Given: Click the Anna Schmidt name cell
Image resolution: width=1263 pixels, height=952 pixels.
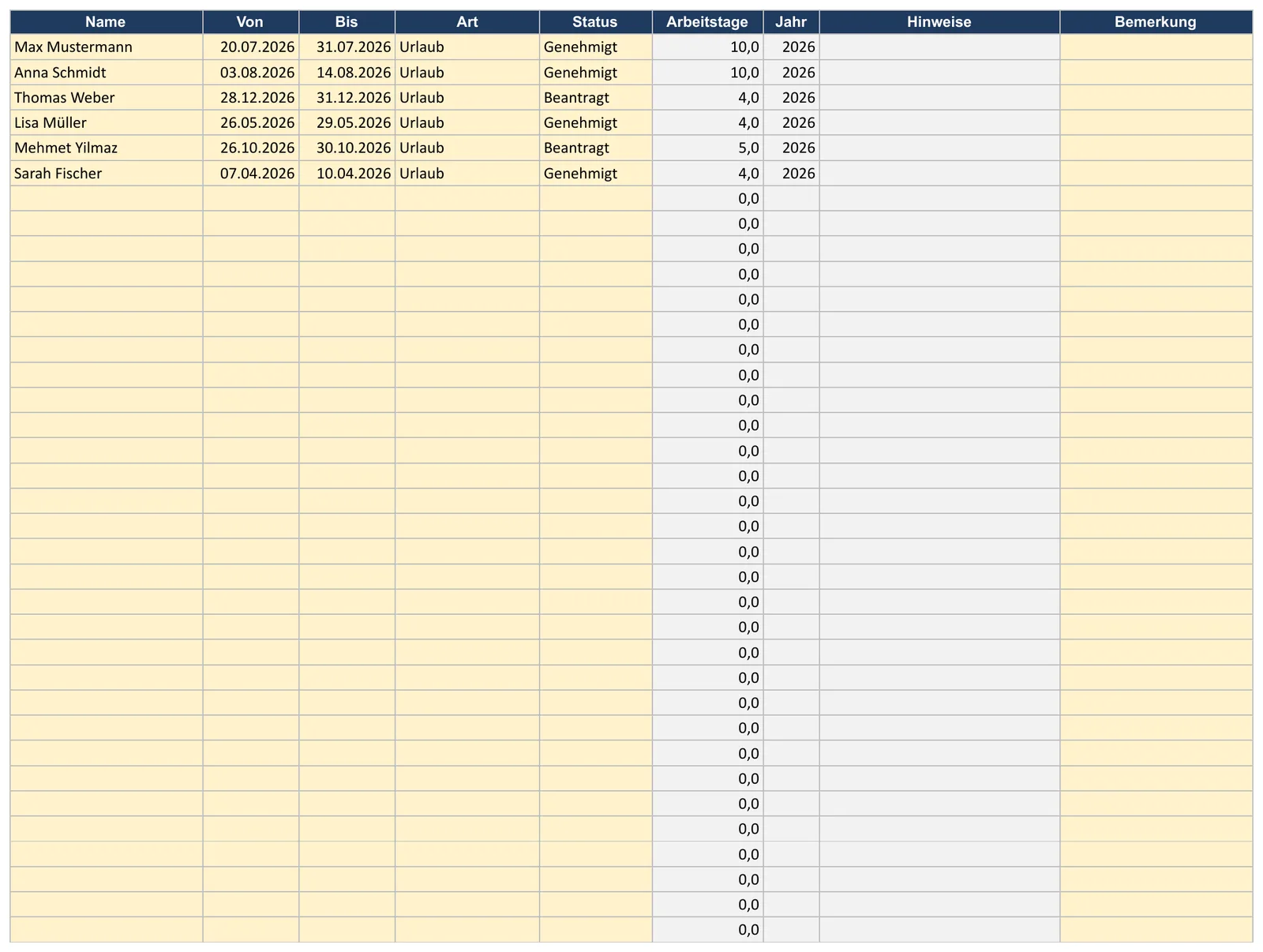Looking at the screenshot, I should click(107, 73).
